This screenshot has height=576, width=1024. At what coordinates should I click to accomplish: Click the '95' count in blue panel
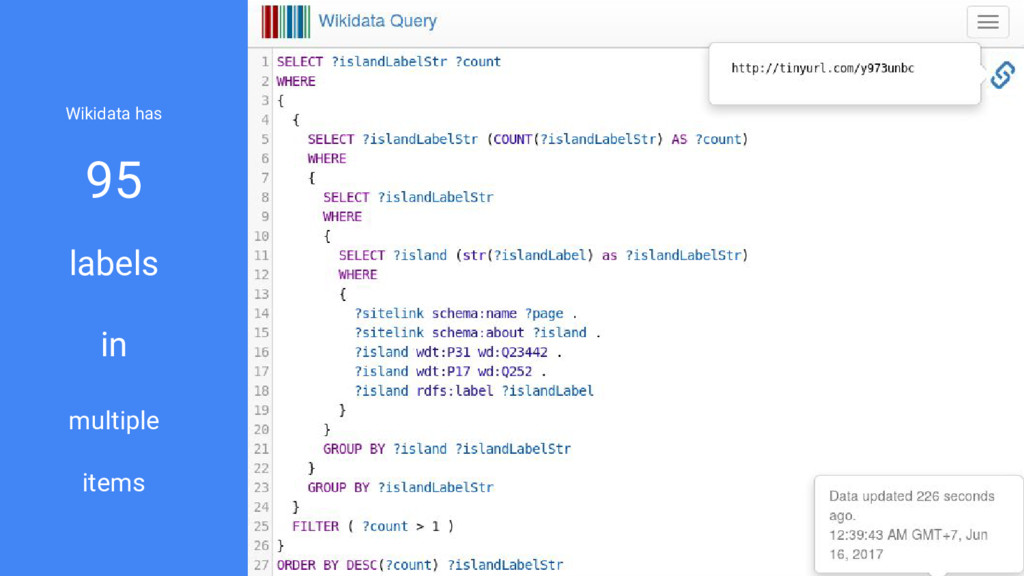(114, 180)
